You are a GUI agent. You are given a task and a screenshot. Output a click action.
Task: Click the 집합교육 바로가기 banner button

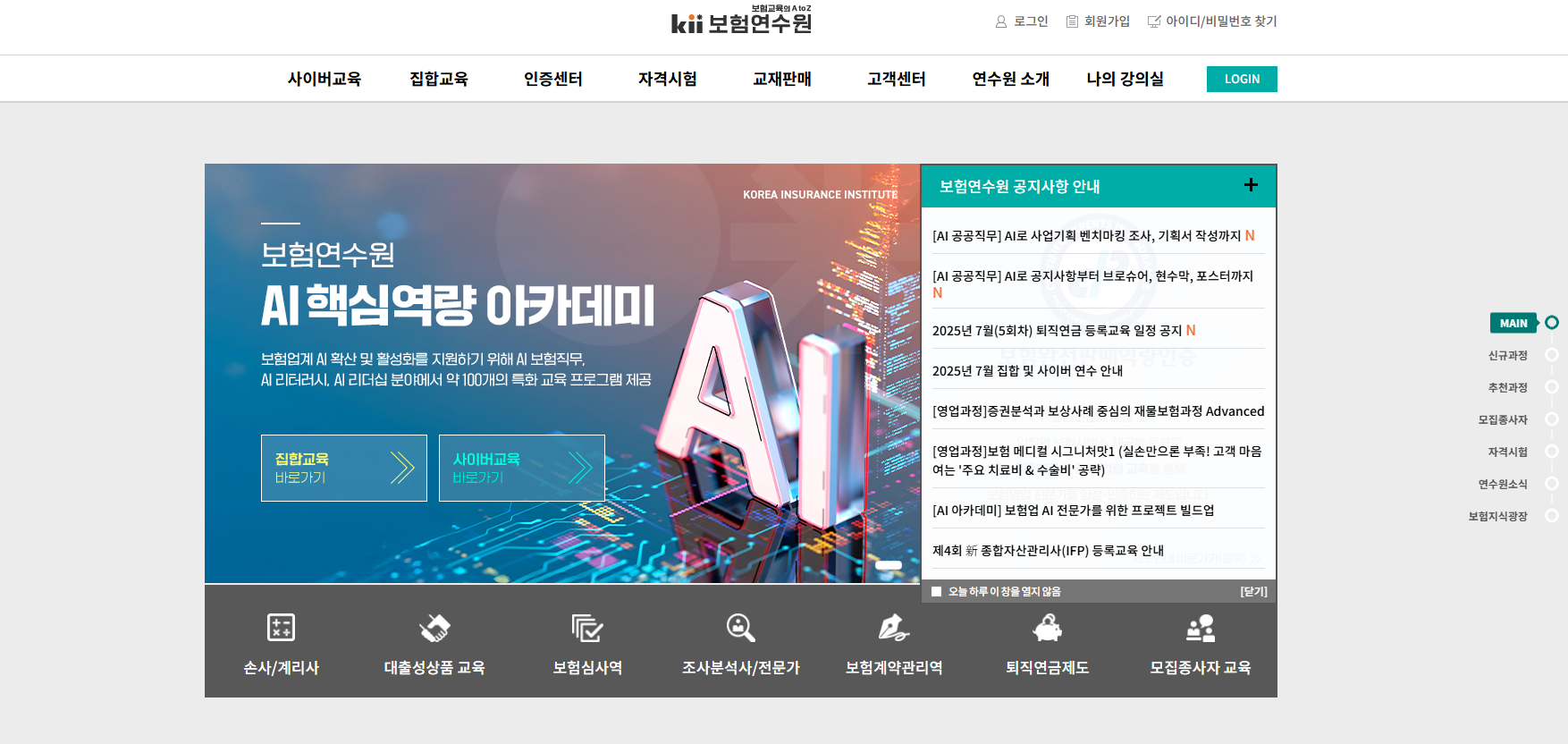pos(344,468)
